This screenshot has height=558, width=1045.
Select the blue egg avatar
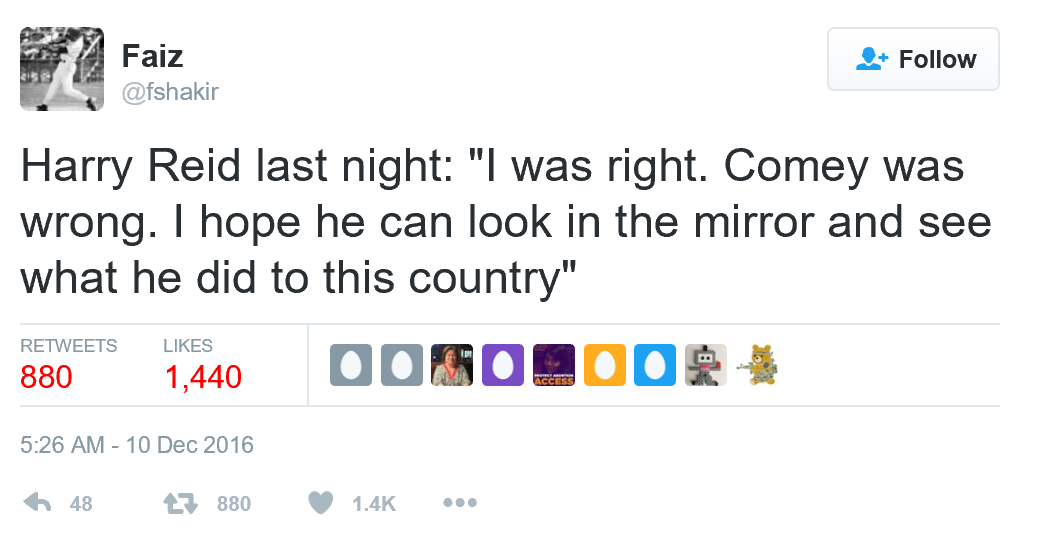click(x=655, y=365)
